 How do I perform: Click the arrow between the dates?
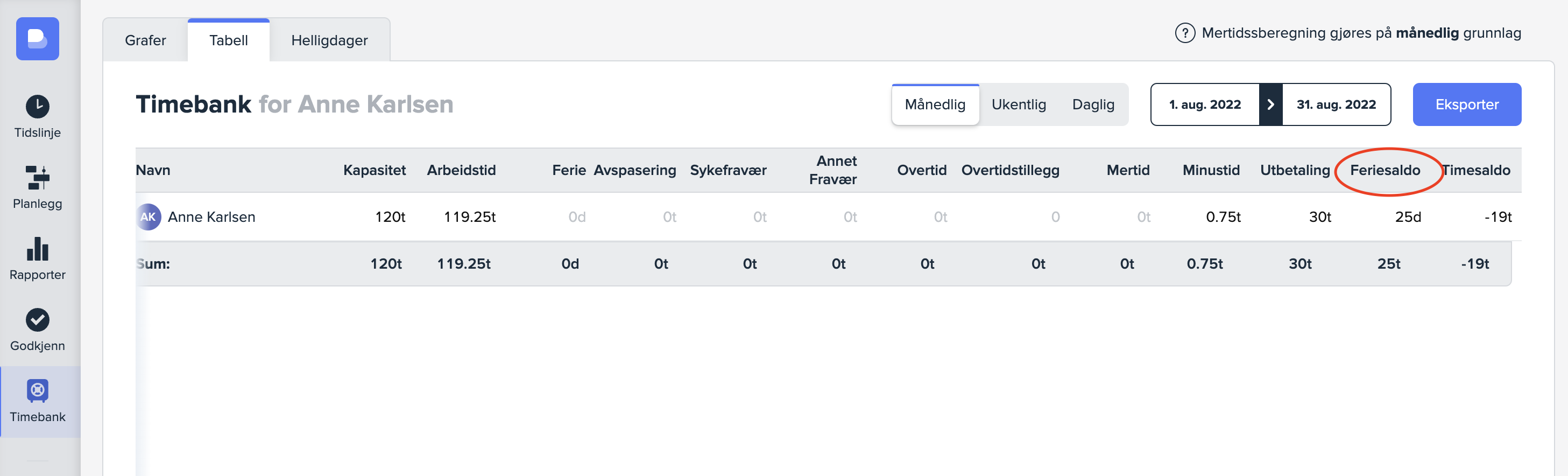[x=1271, y=105]
